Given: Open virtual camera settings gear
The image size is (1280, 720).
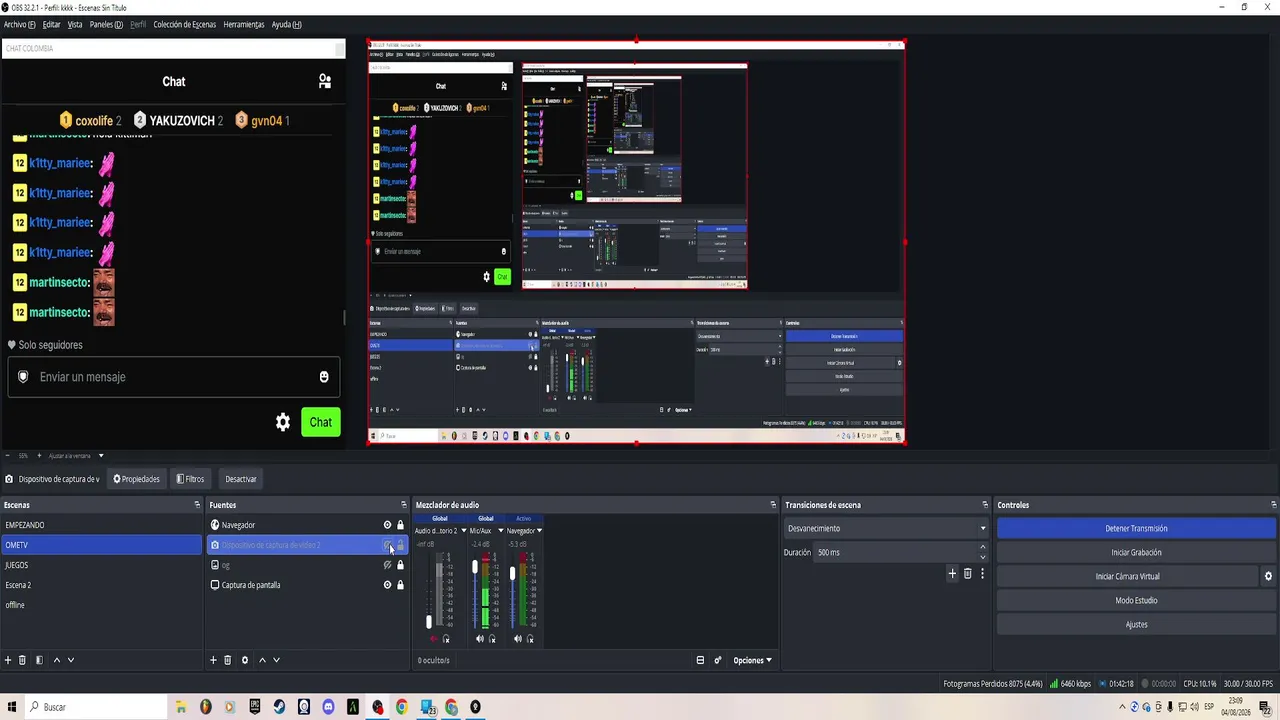Looking at the screenshot, I should [1268, 576].
